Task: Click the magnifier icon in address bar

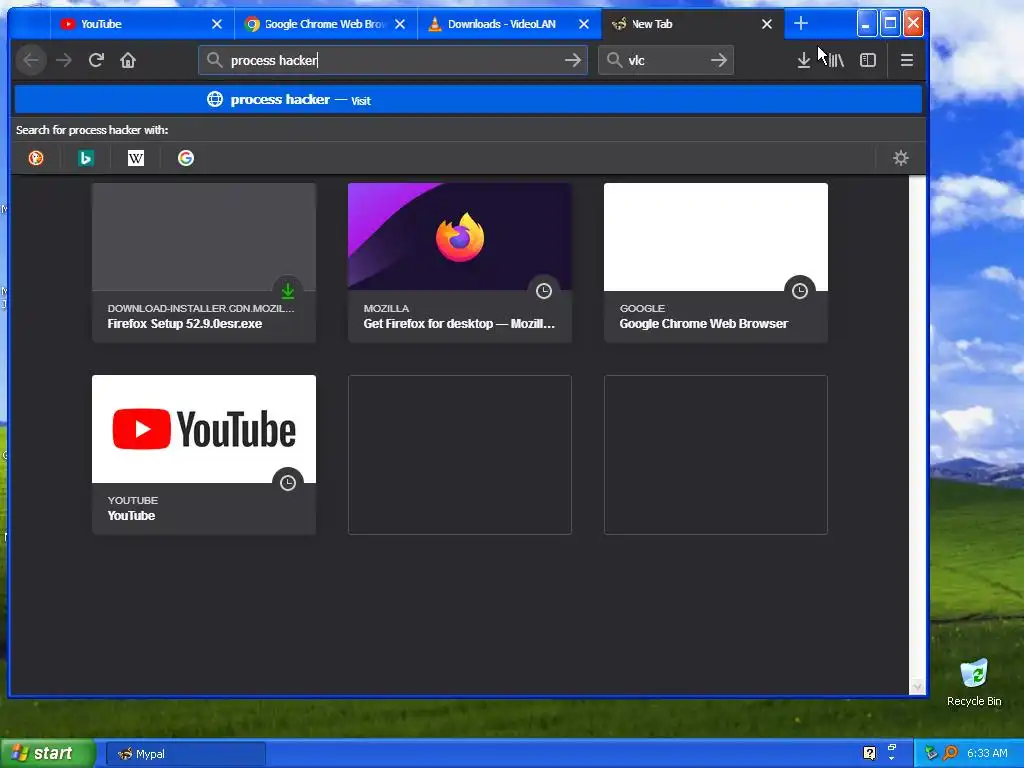Action: (214, 60)
